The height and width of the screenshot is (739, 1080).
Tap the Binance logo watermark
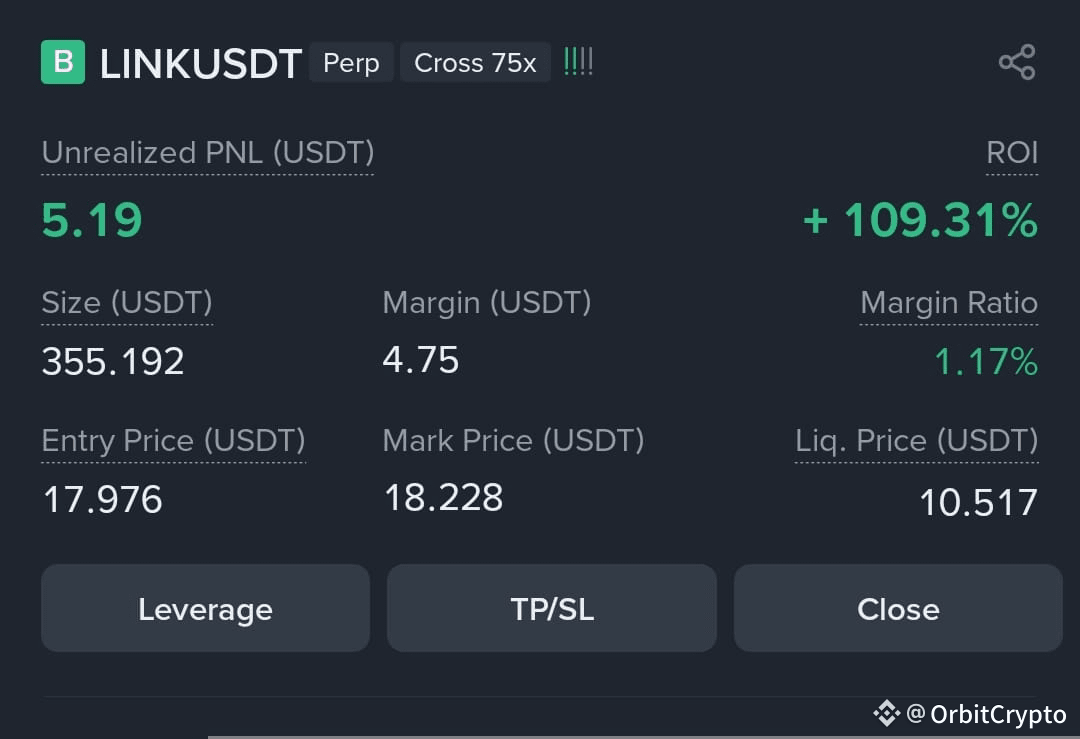pyautogui.click(x=886, y=714)
